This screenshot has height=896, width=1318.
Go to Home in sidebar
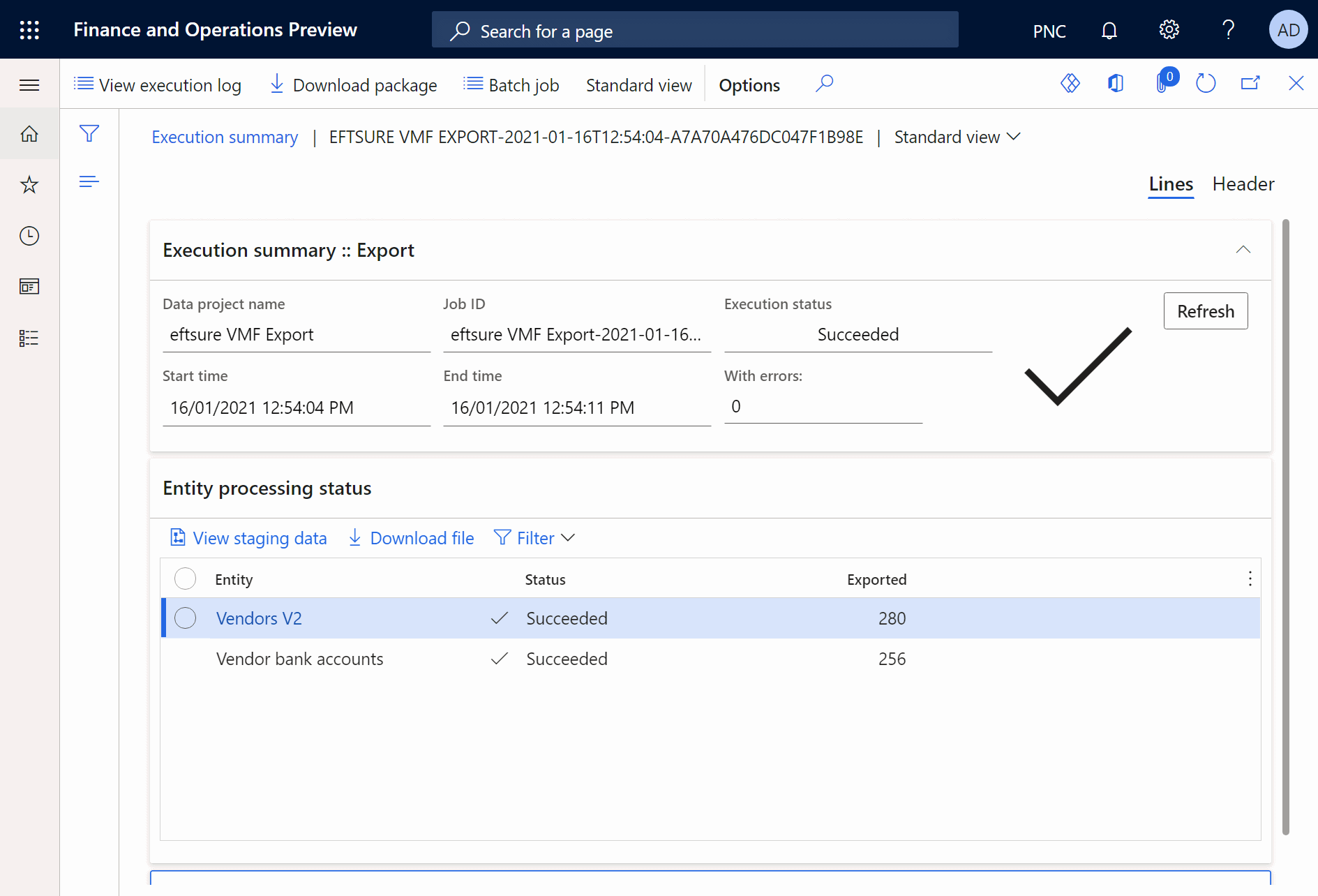click(x=29, y=133)
